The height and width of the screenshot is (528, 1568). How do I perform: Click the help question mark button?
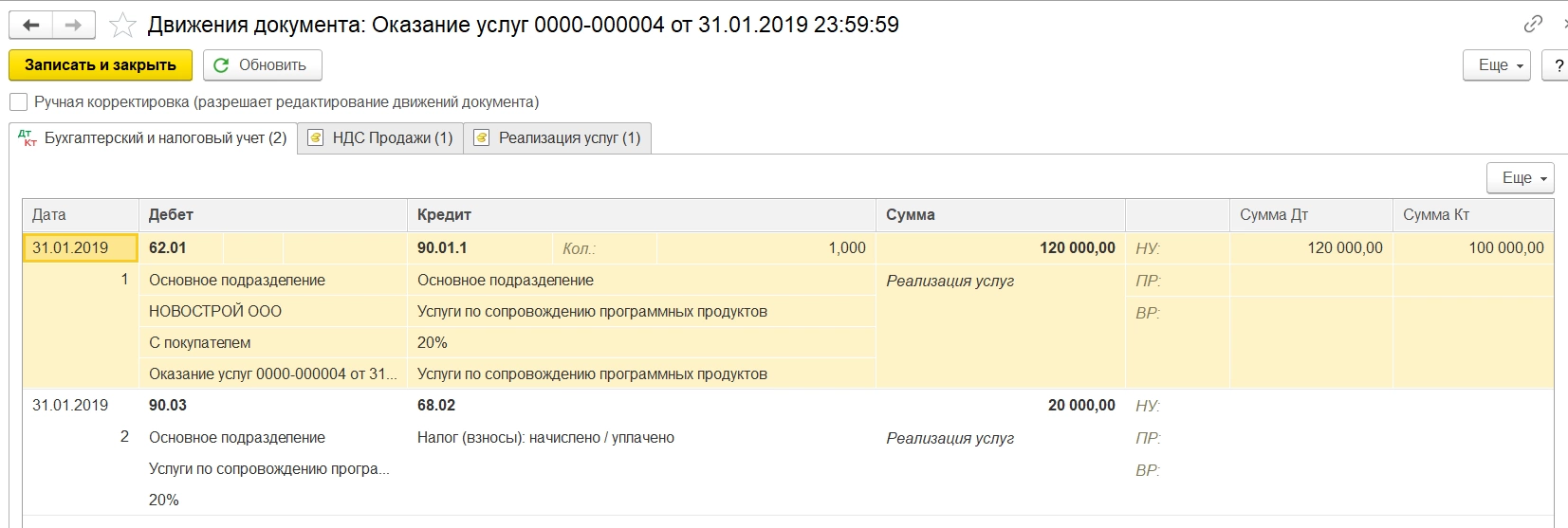tap(1558, 65)
